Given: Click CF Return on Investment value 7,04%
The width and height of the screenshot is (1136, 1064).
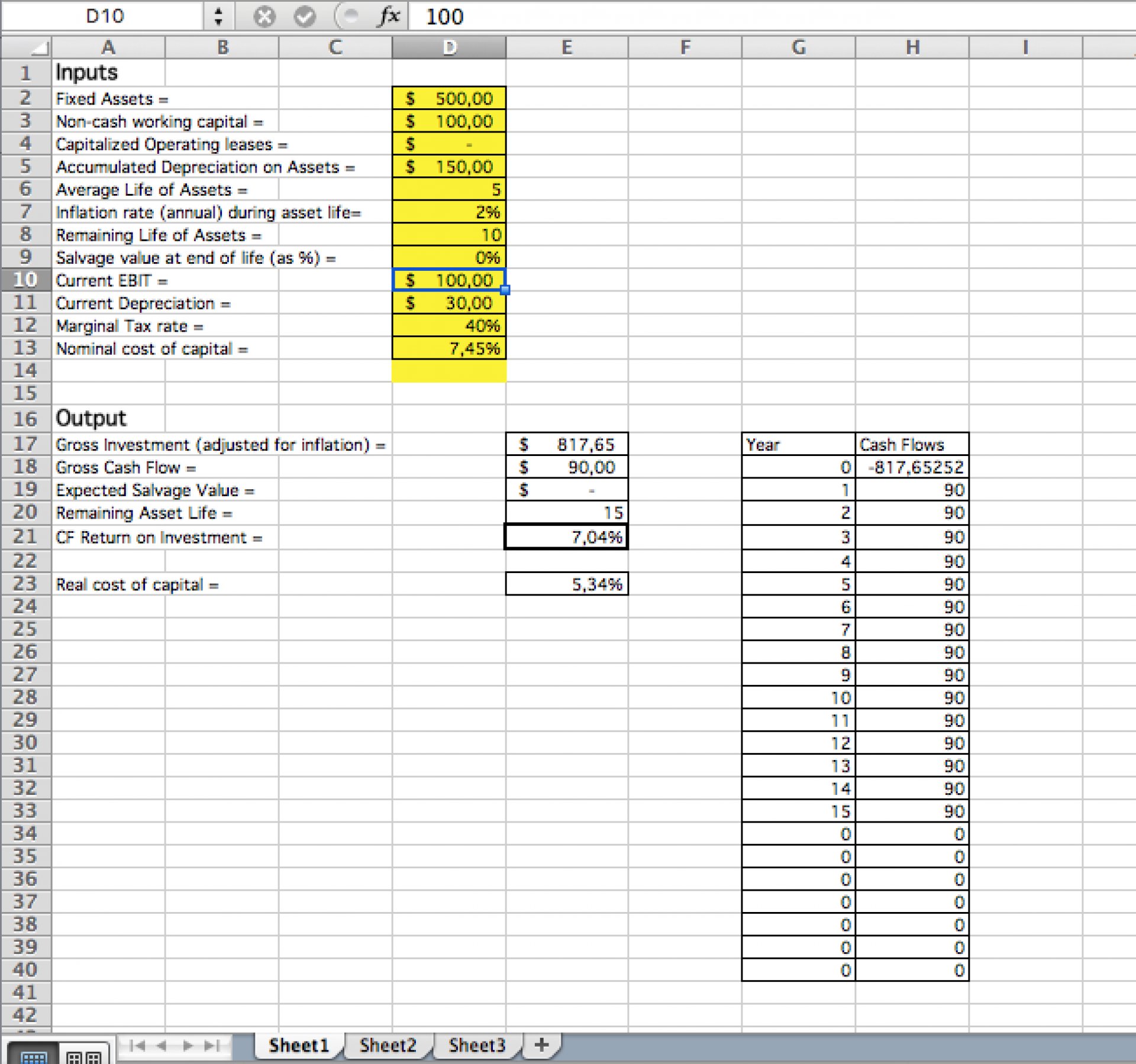Looking at the screenshot, I should (567, 537).
